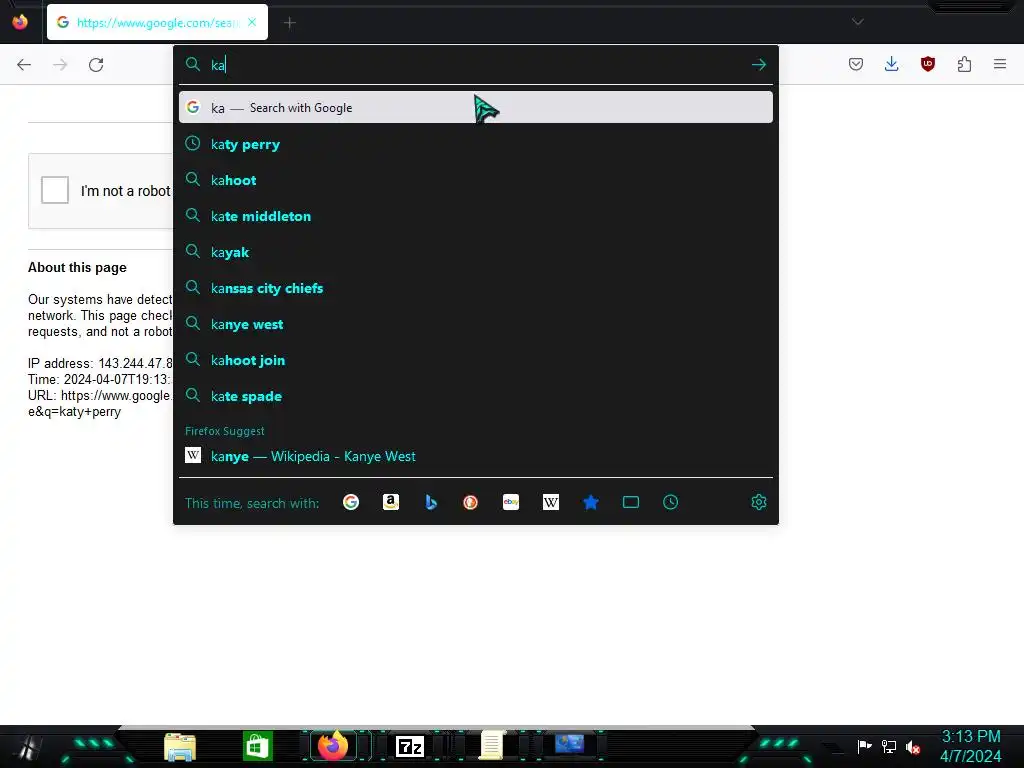
Task: Open the list all tabs chevron
Action: click(x=857, y=22)
